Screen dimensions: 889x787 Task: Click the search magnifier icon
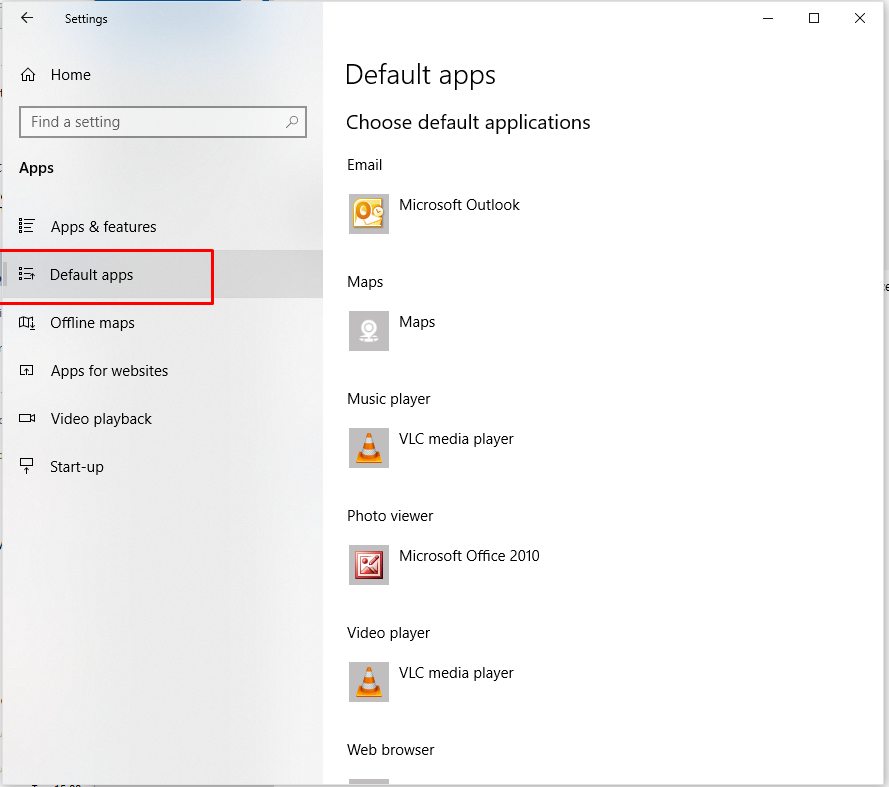click(292, 121)
